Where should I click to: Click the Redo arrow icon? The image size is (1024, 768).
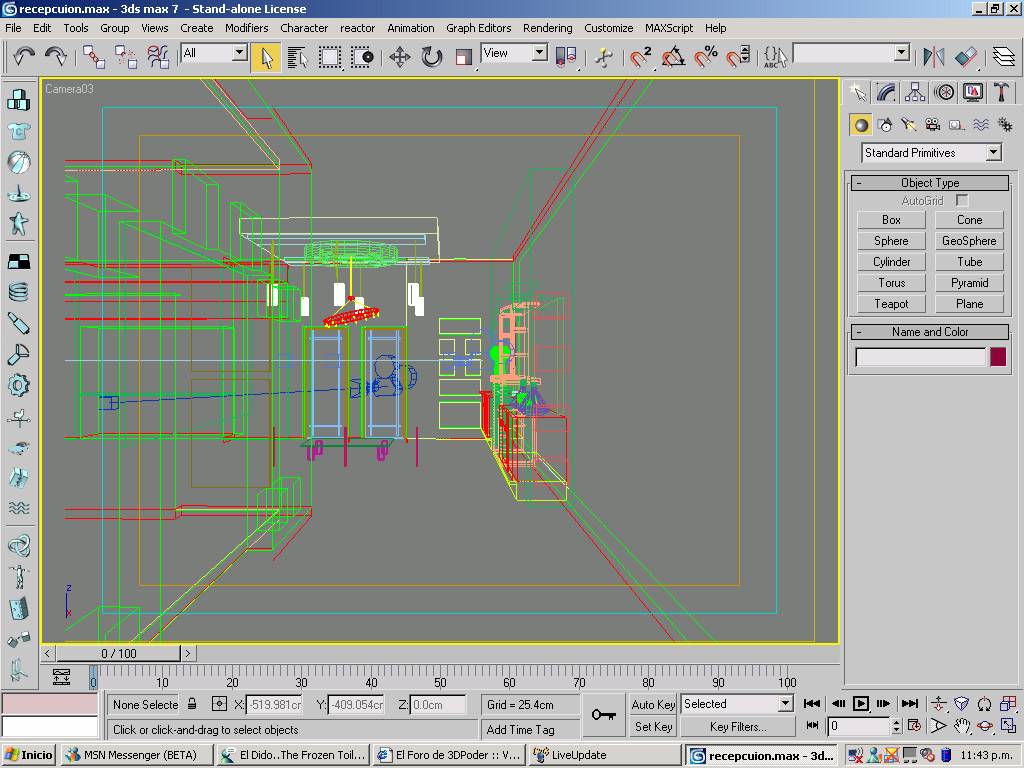pyautogui.click(x=56, y=56)
